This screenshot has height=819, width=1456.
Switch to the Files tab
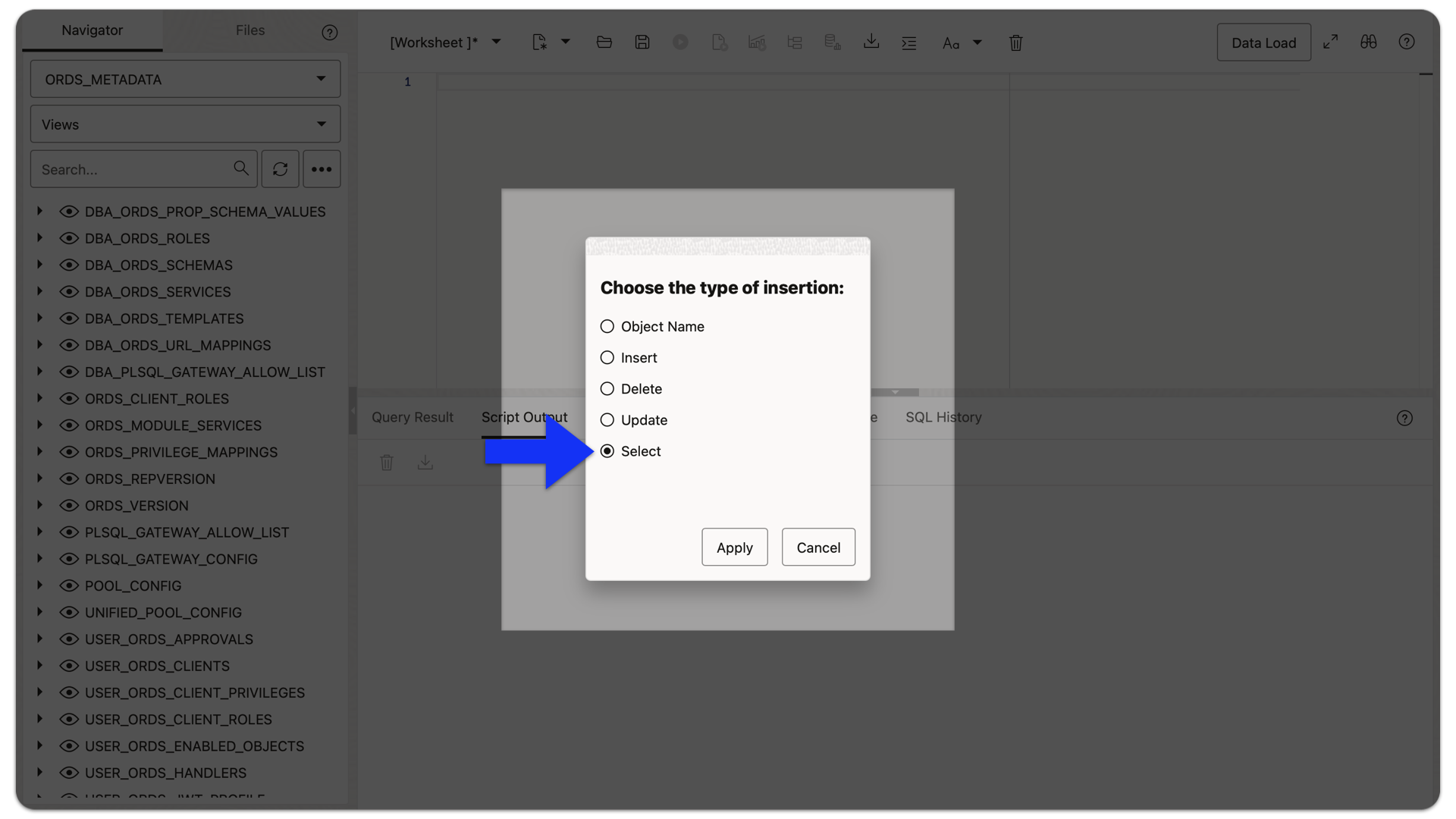pos(249,30)
